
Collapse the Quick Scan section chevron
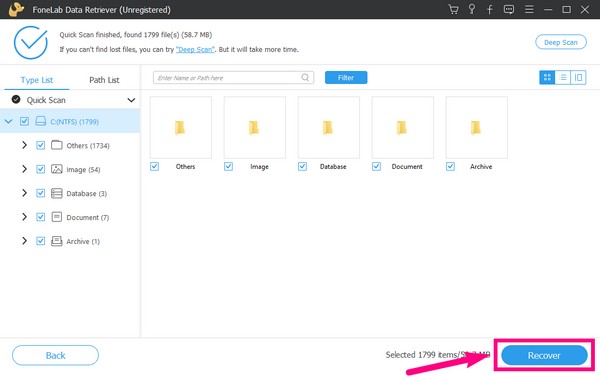tap(131, 100)
